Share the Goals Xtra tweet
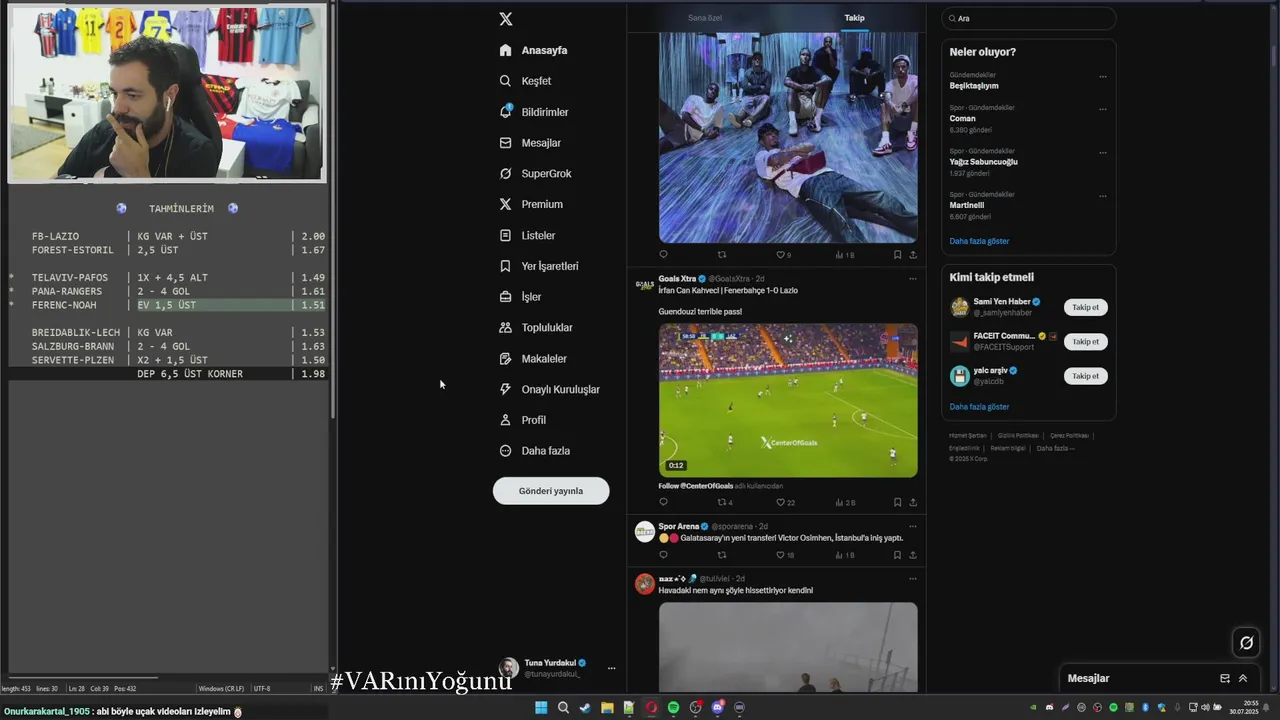 click(x=913, y=502)
